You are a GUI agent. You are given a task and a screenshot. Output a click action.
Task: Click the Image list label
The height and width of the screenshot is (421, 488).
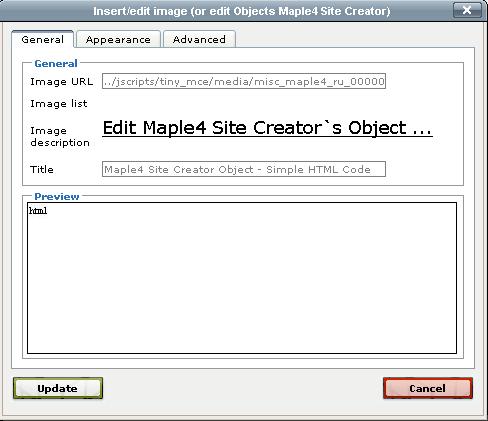pyautogui.click(x=59, y=103)
